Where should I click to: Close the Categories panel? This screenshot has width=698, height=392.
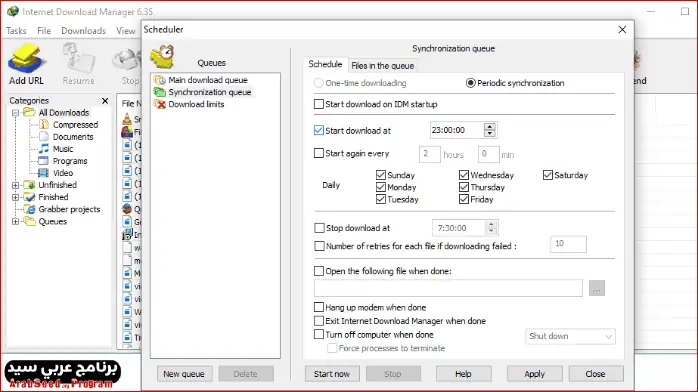tap(105, 101)
